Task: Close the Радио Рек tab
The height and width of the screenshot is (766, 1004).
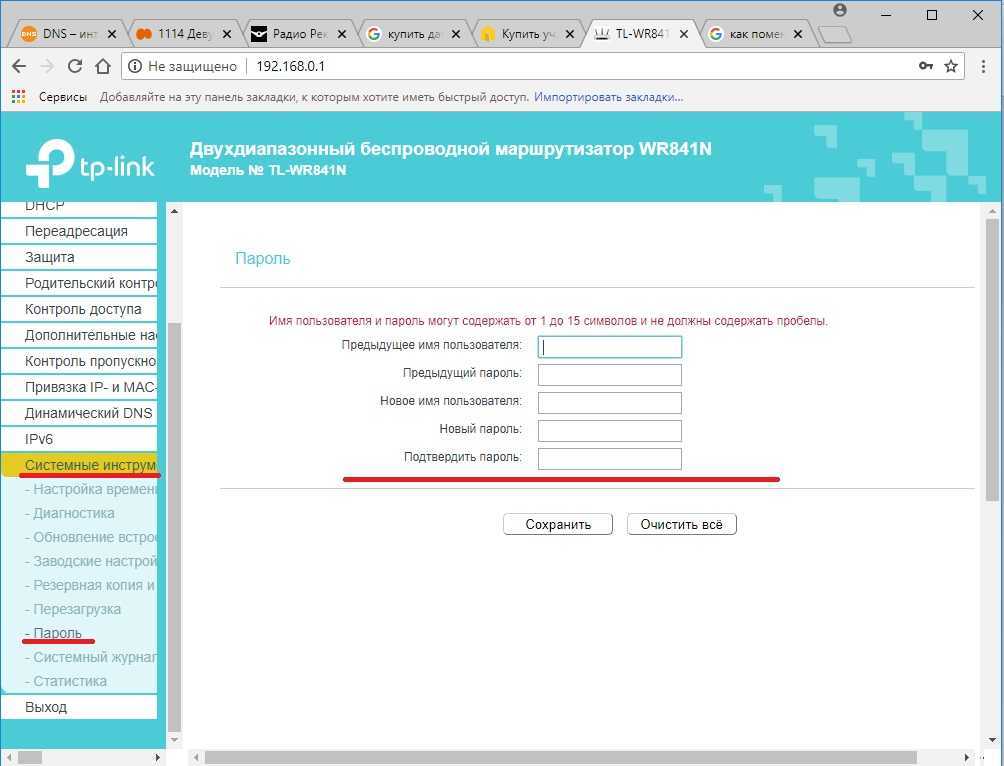Action: click(342, 34)
